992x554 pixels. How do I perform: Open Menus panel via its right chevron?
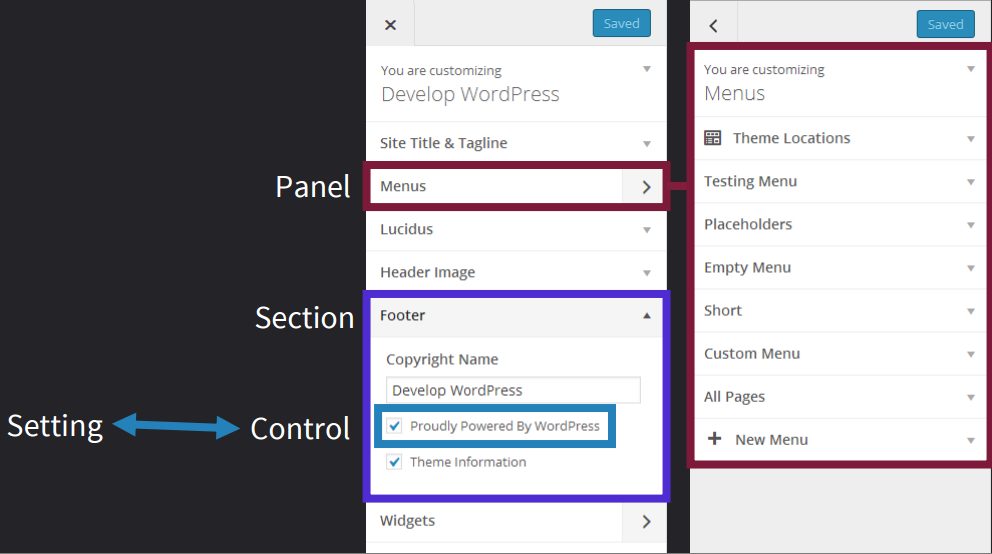[x=645, y=186]
